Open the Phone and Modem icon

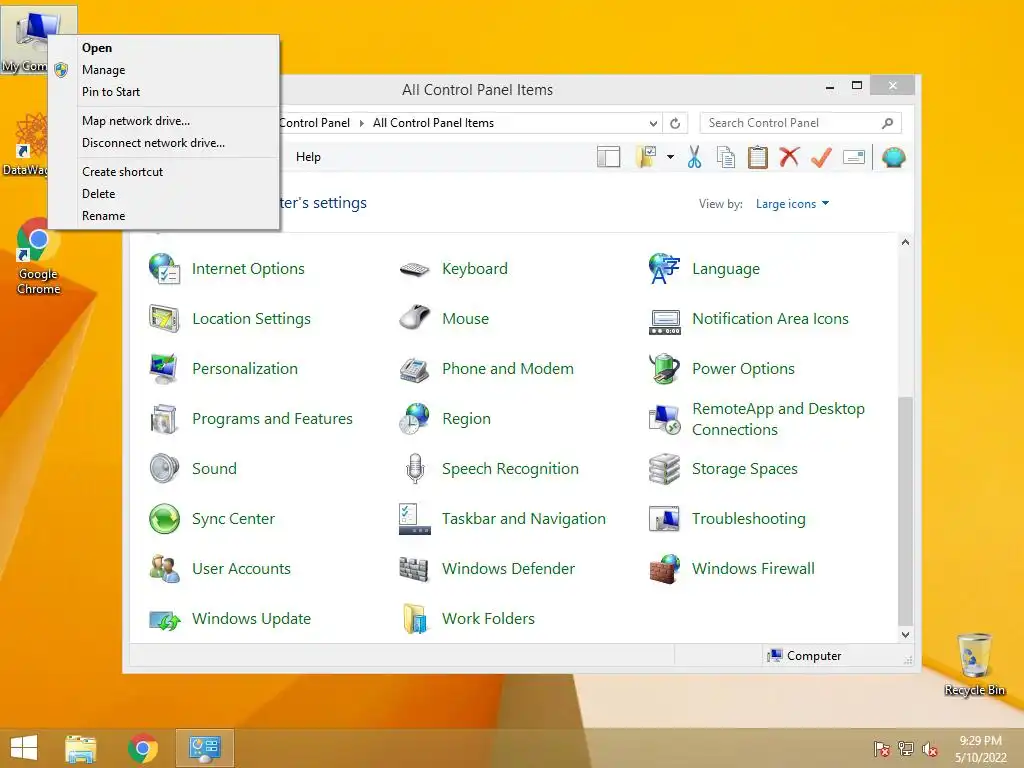(415, 369)
